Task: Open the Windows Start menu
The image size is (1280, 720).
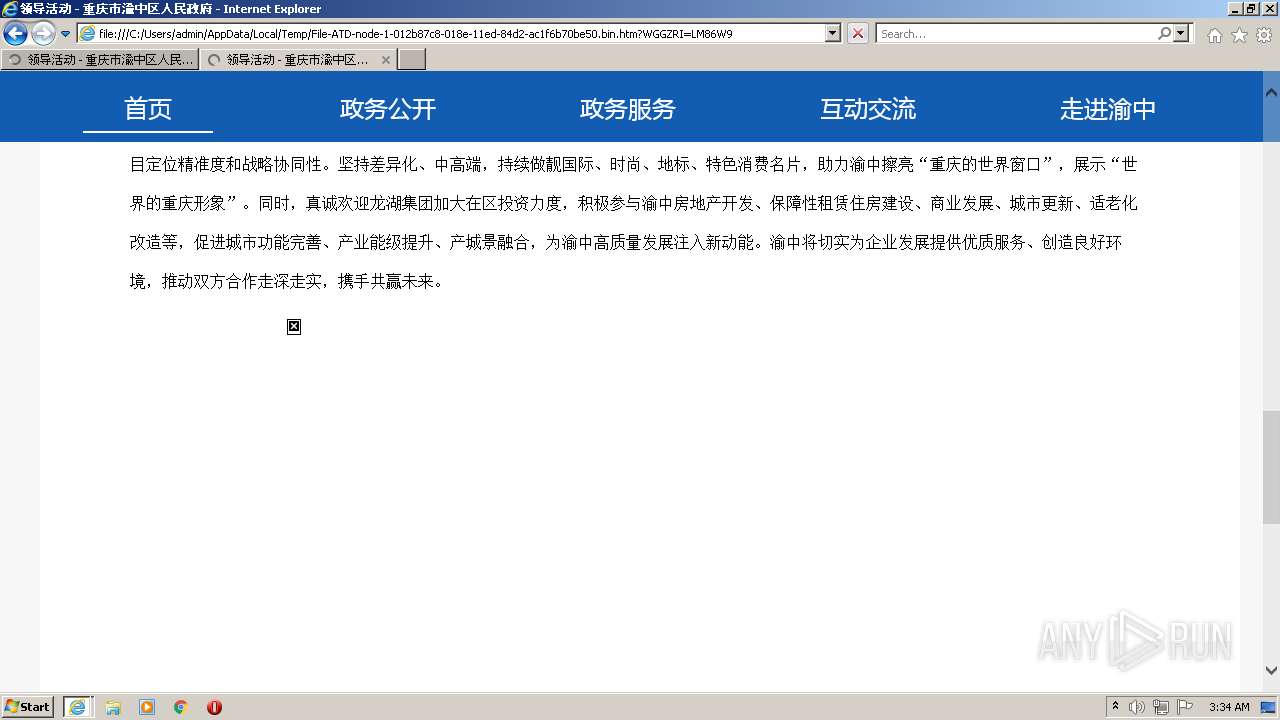Action: pos(27,706)
